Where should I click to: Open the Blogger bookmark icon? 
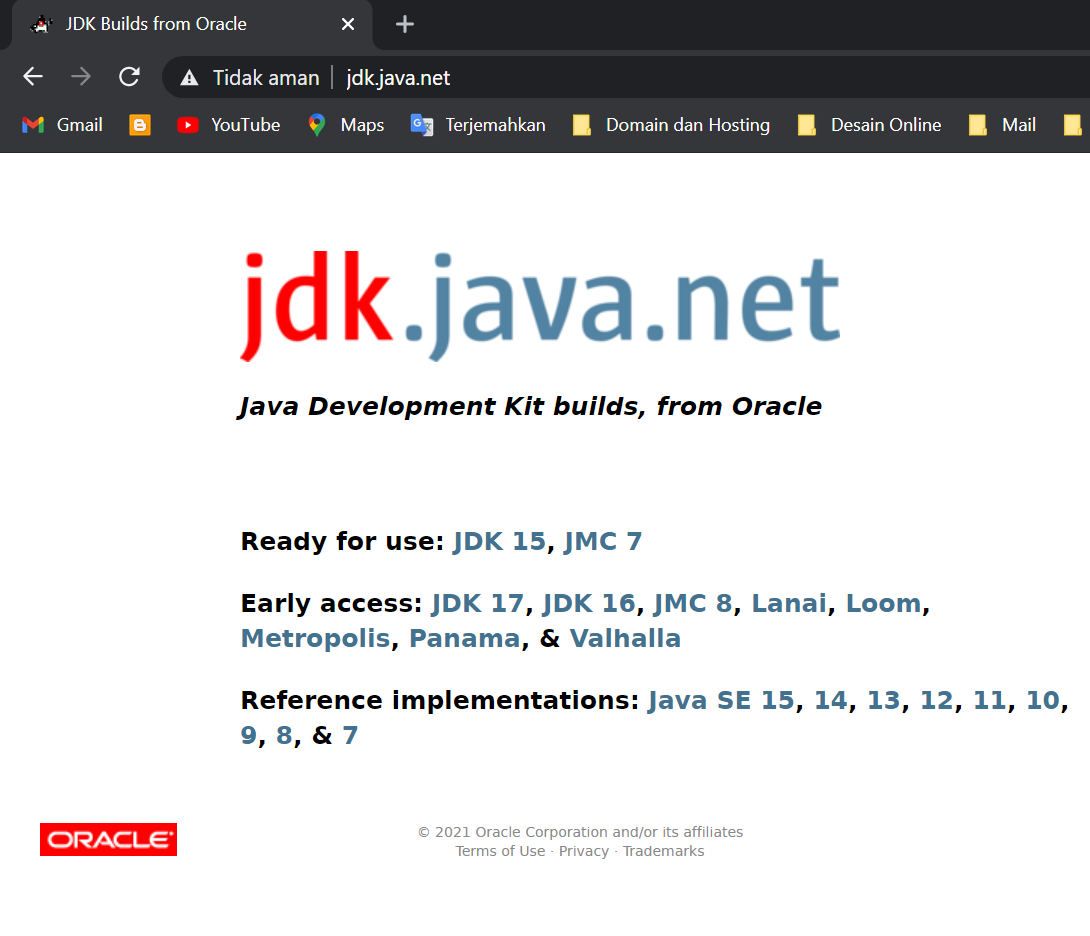pos(140,125)
